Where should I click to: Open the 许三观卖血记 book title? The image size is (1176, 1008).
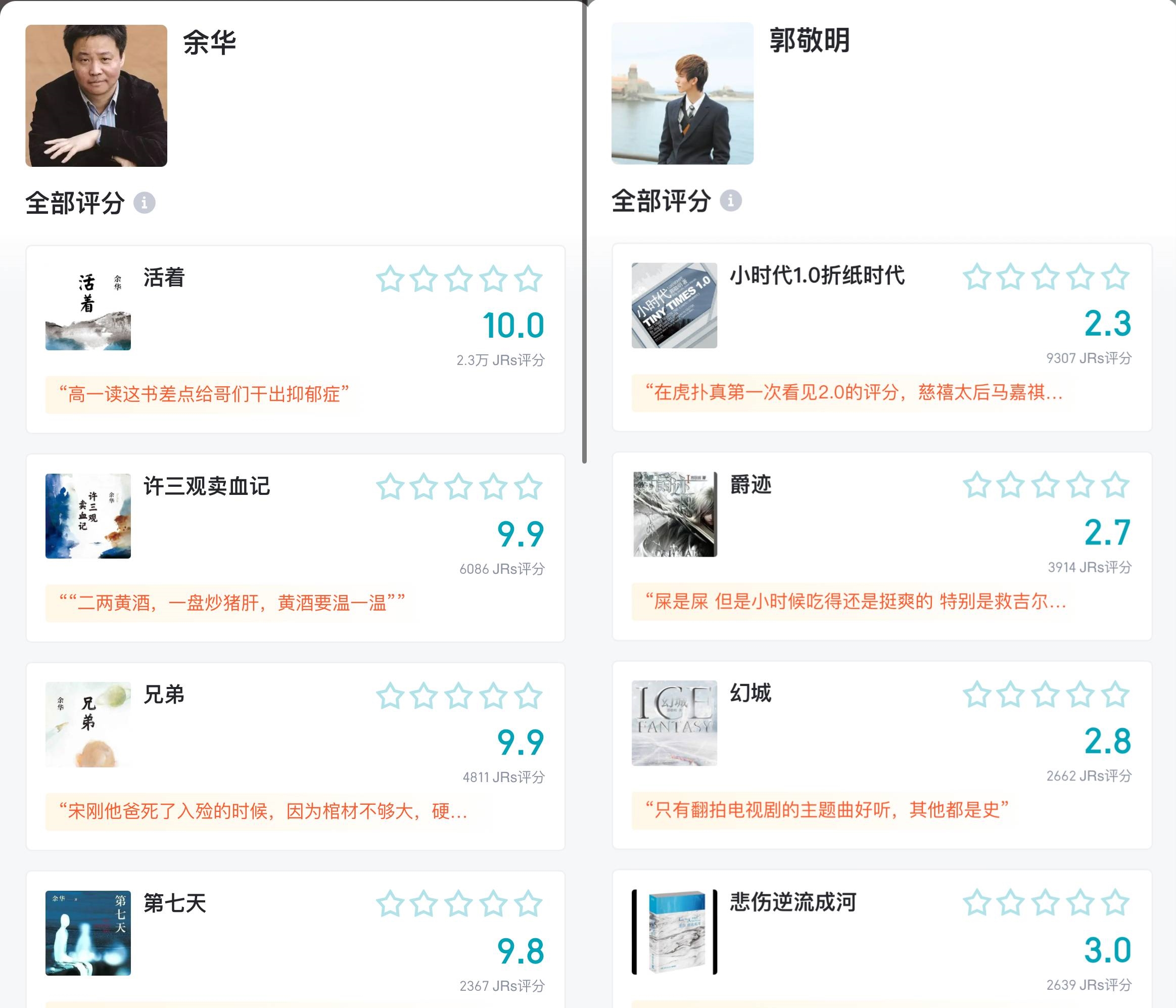(207, 486)
